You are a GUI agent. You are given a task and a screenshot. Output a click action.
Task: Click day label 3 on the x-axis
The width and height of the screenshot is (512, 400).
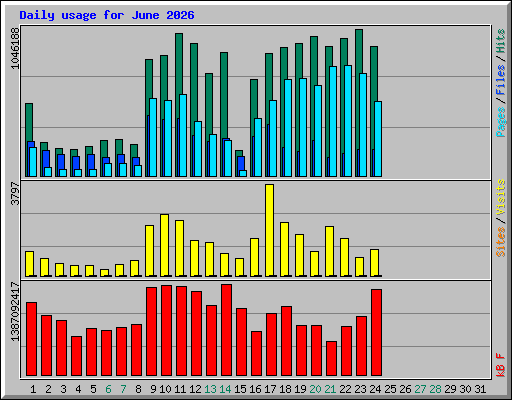click(63, 389)
